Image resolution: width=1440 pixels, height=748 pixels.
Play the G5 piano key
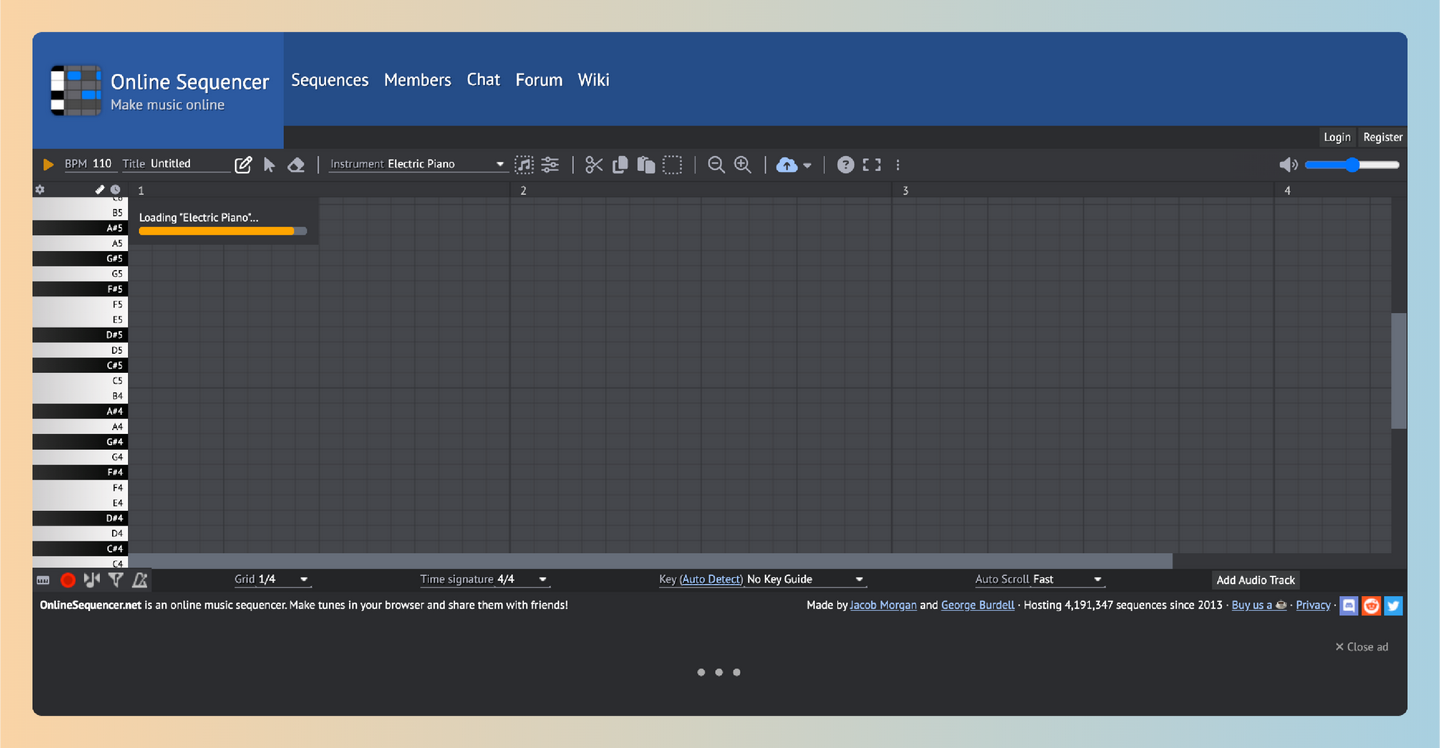tap(80, 274)
